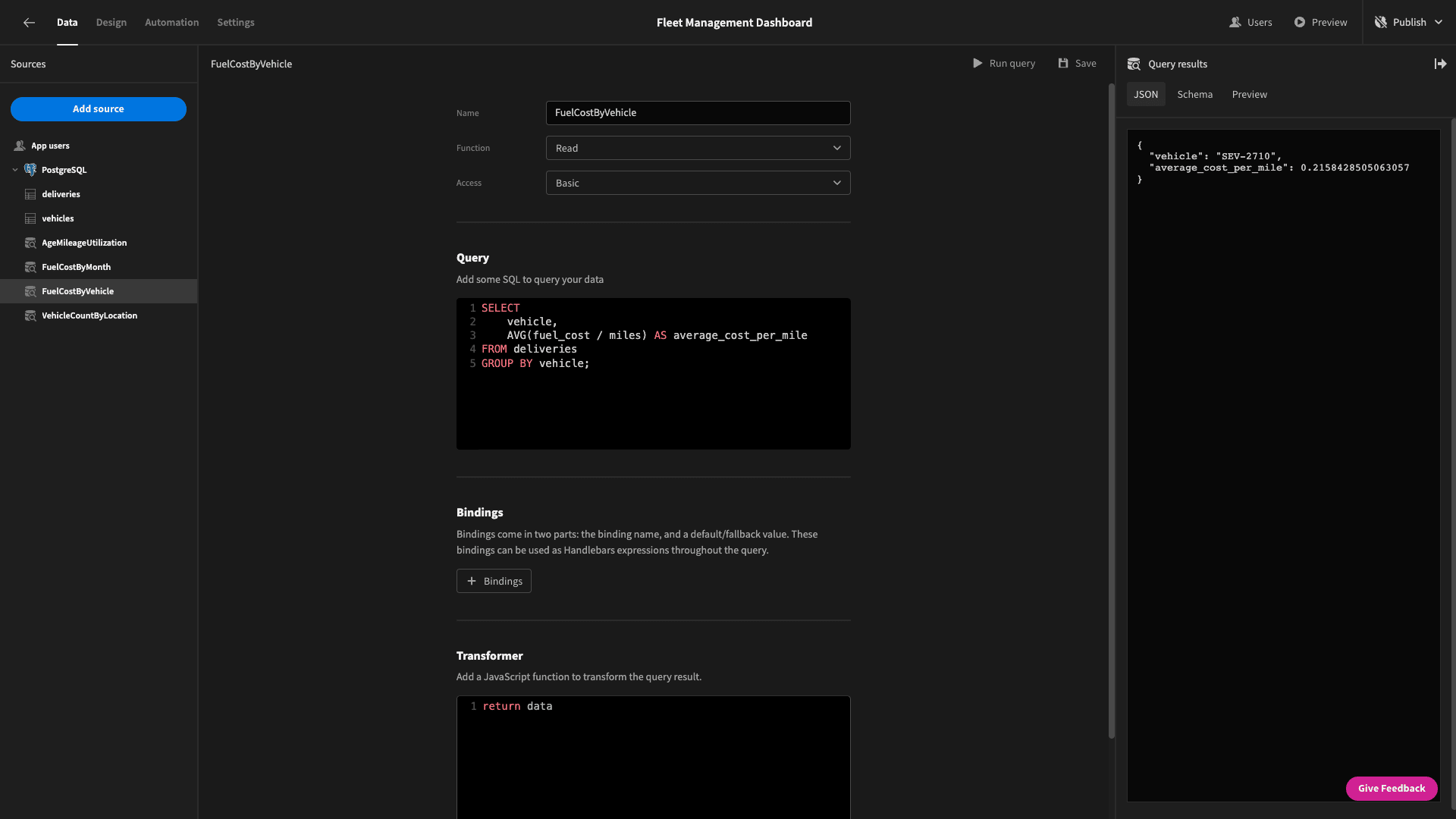Click the Name input field
The image size is (1456, 819).
(x=698, y=113)
